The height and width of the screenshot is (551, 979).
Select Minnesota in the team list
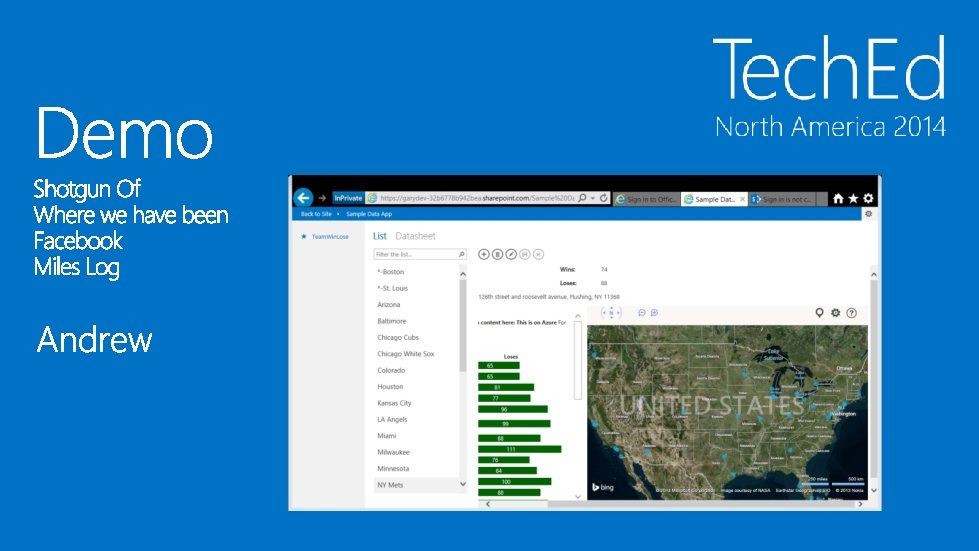pyautogui.click(x=416, y=469)
